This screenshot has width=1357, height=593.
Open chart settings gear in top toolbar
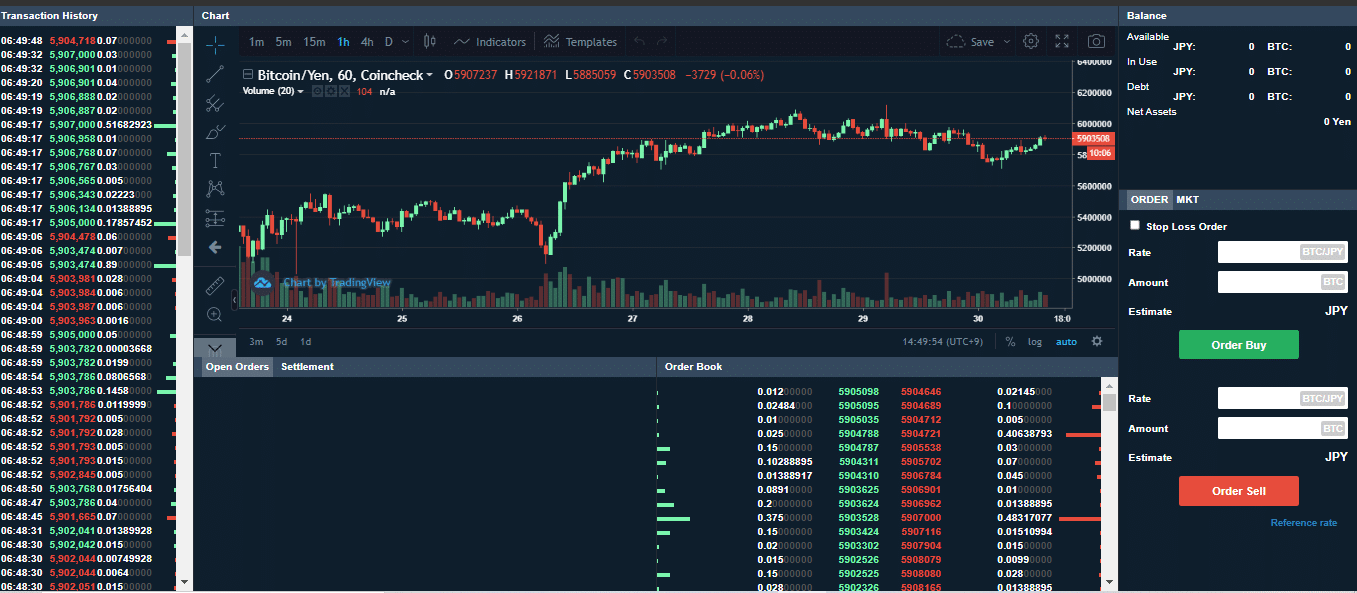(1031, 42)
